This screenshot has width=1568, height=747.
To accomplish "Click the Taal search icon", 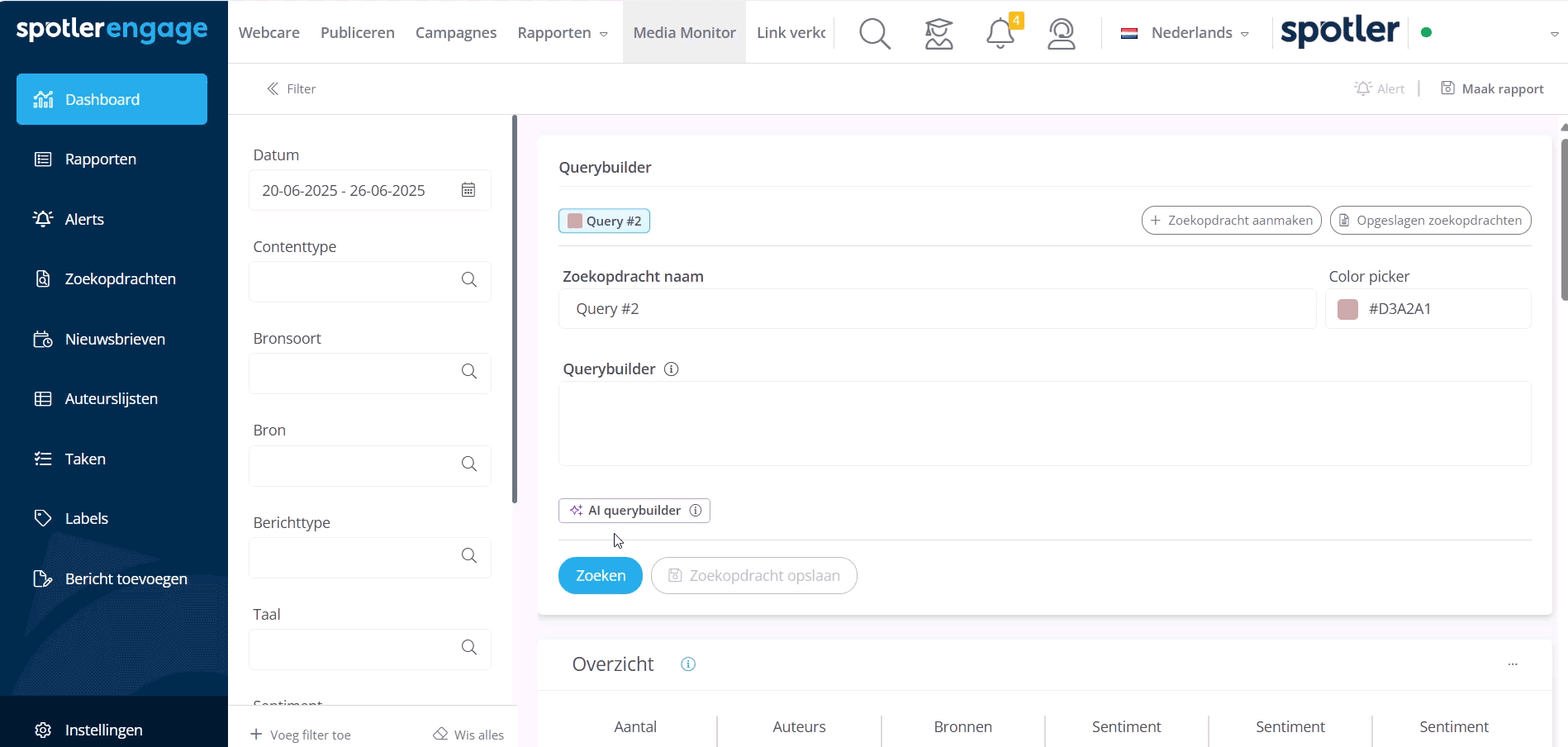I will click(469, 648).
